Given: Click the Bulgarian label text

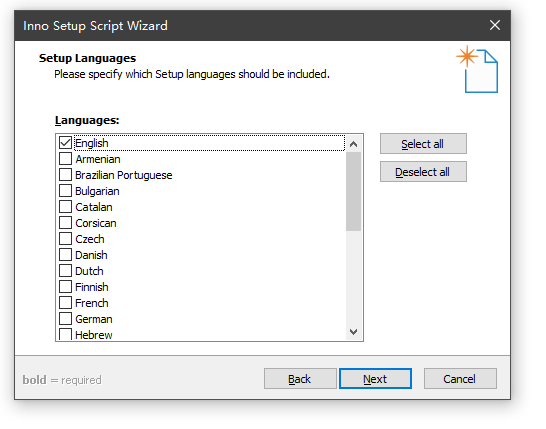Looking at the screenshot, I should pos(97,191).
